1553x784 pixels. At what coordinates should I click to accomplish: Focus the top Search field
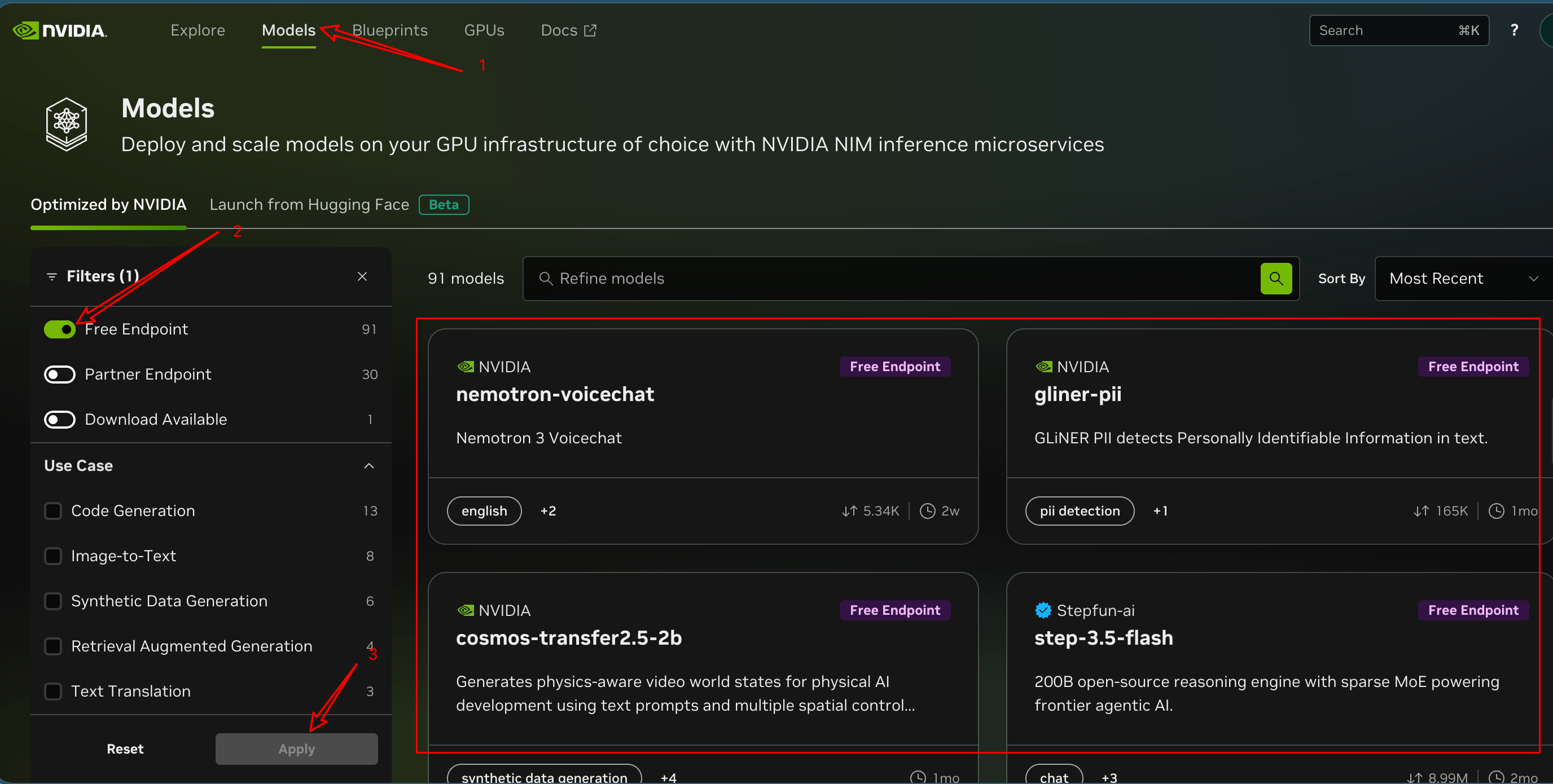pyautogui.click(x=1399, y=30)
